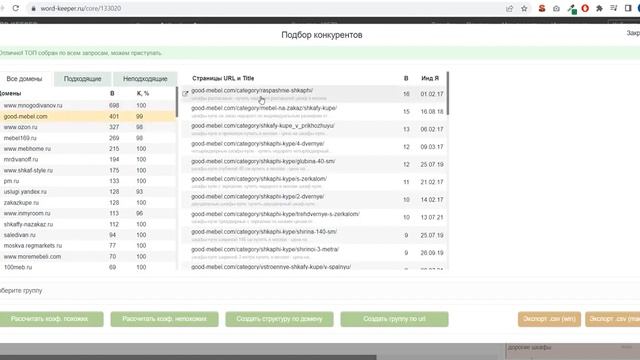640x360 pixels.
Task: Sort domains by the К, % column header
Action: click(143, 93)
